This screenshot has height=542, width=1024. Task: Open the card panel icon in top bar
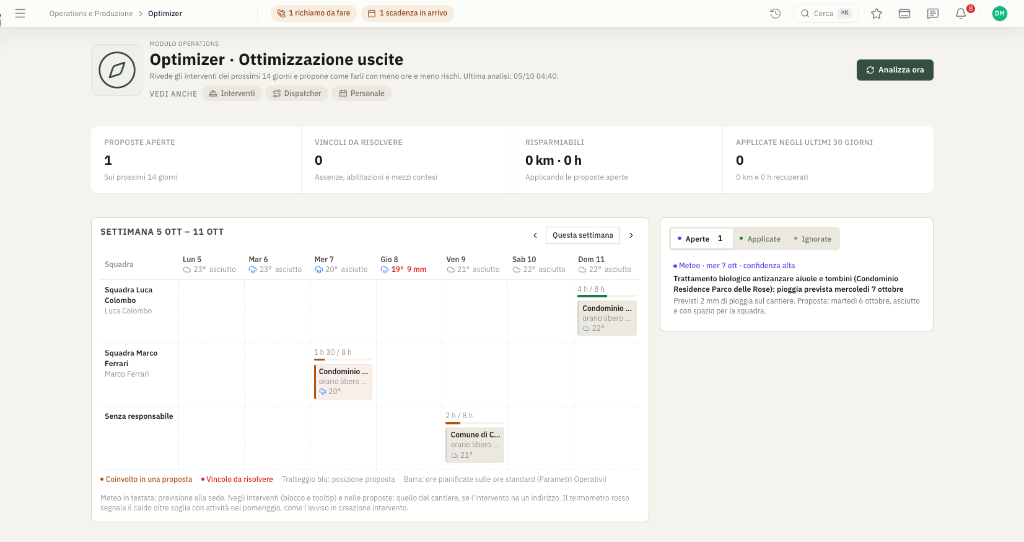[x=904, y=13]
